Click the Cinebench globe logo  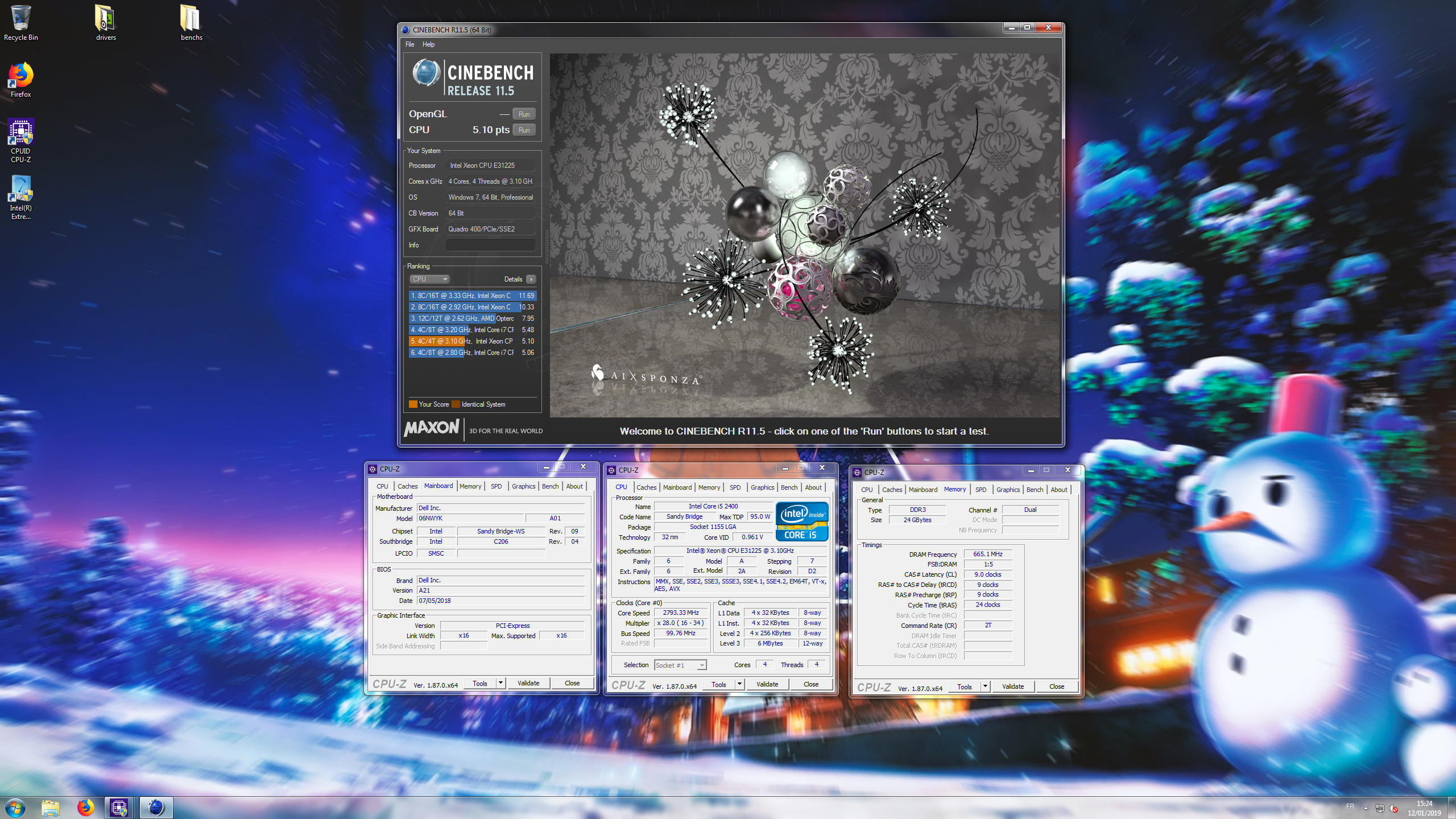(x=426, y=73)
